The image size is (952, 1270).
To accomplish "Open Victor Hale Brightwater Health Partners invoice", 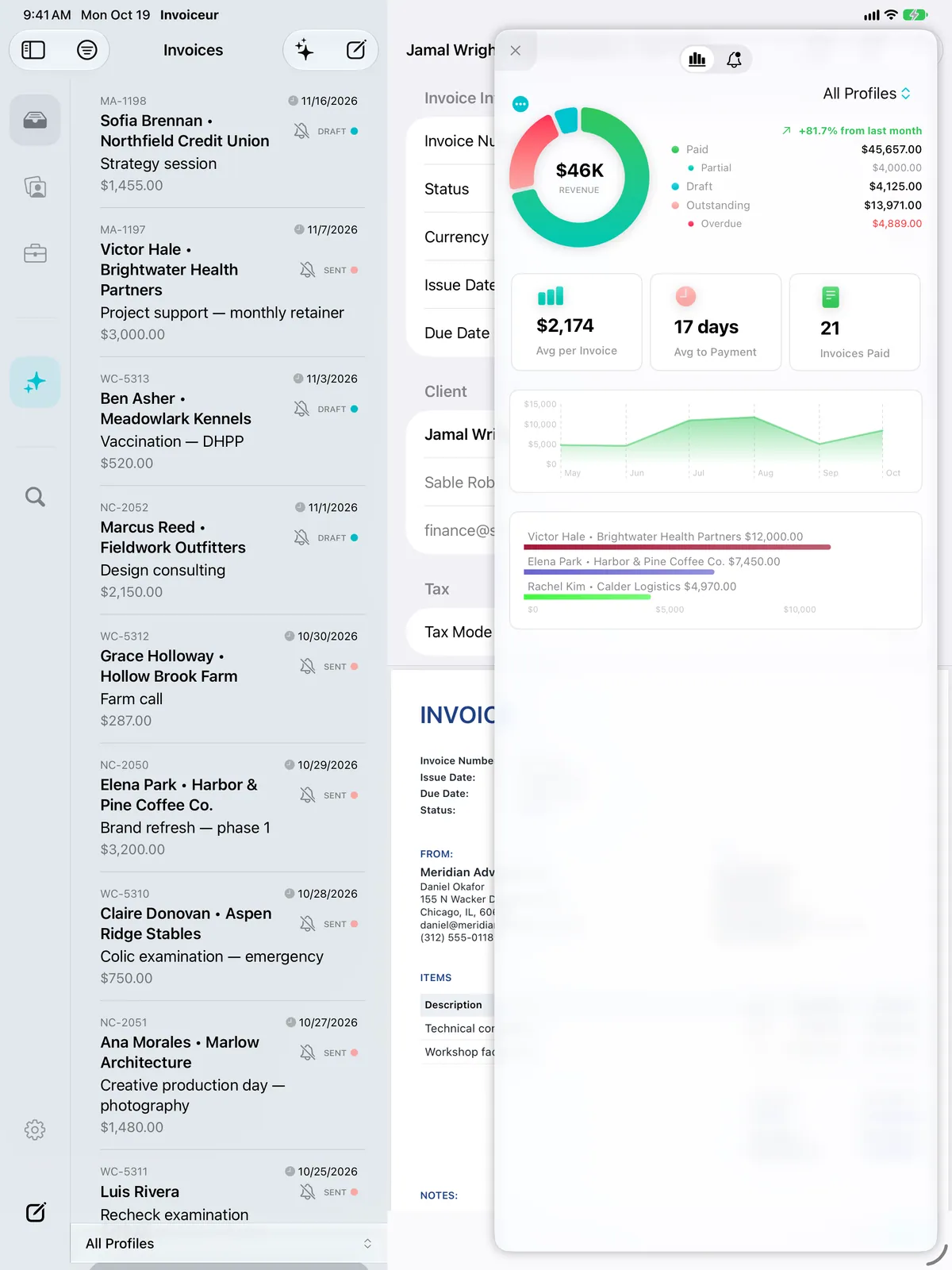I will coord(229,283).
